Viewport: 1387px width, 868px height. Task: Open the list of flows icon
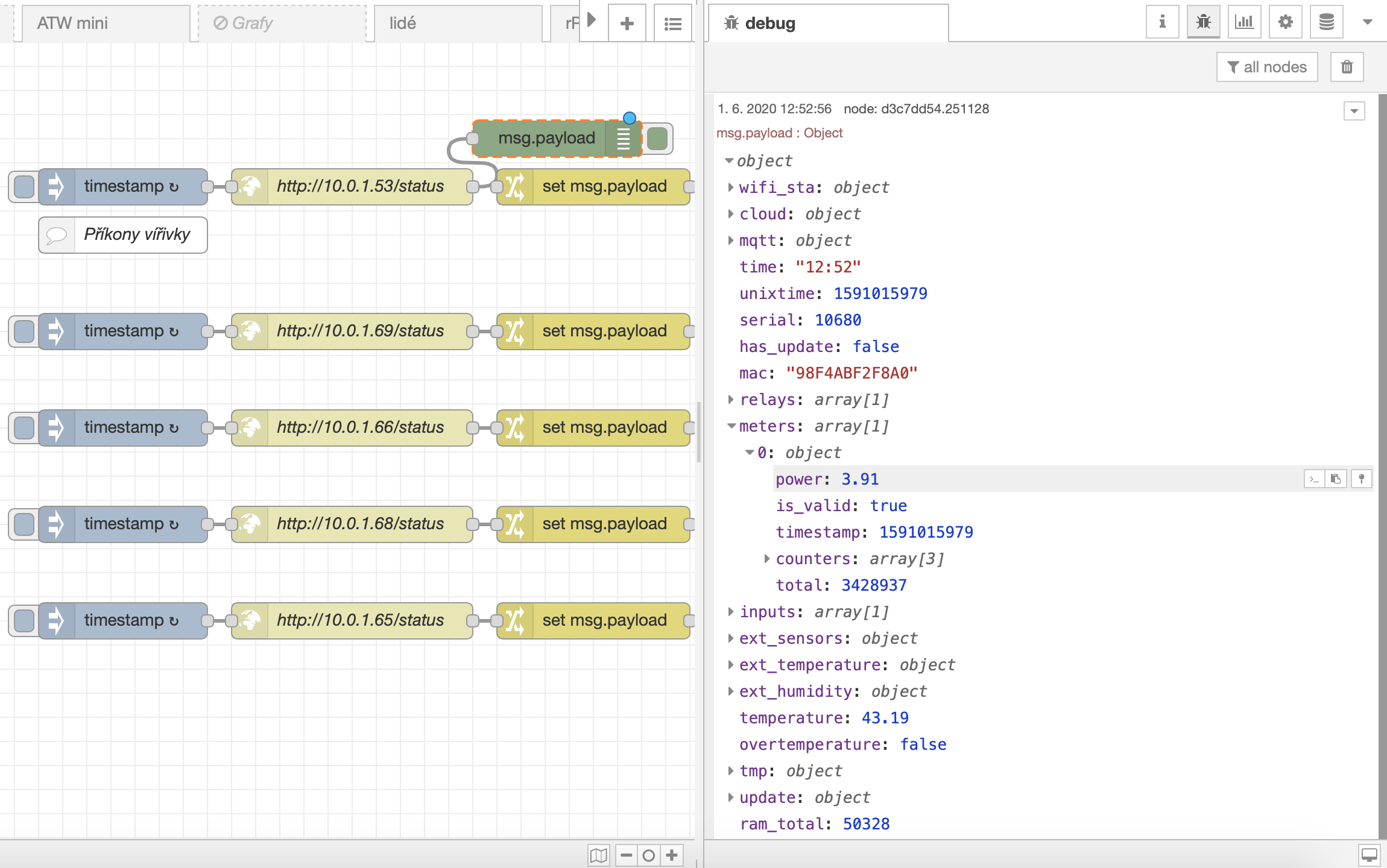pos(672,24)
